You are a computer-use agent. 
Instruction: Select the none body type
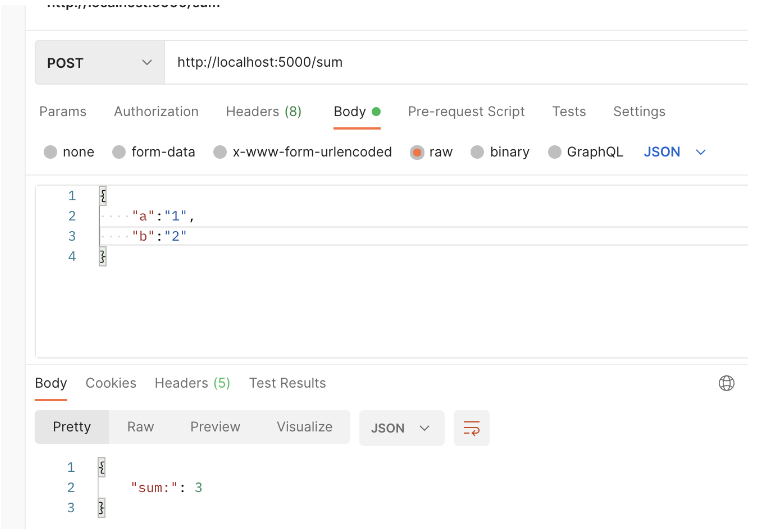(69, 152)
